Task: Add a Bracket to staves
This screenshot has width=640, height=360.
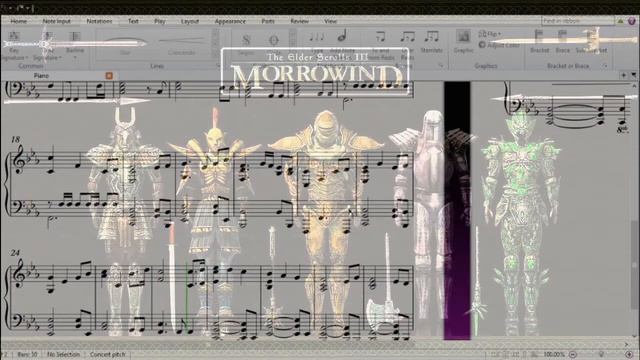Action: (540, 42)
